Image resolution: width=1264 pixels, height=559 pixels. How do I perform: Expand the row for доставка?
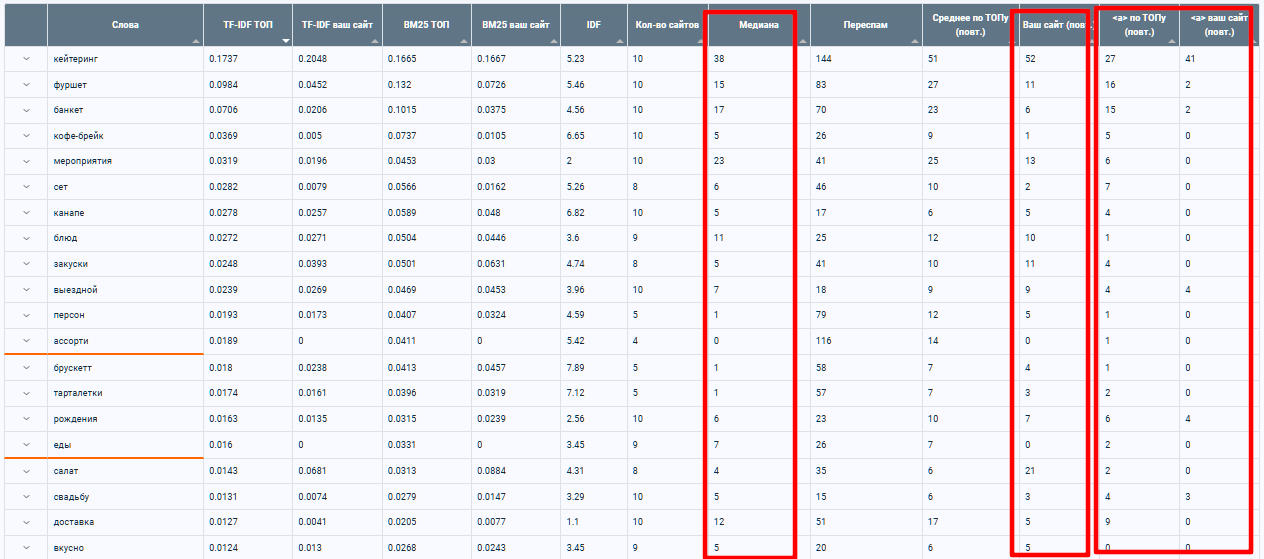point(25,522)
